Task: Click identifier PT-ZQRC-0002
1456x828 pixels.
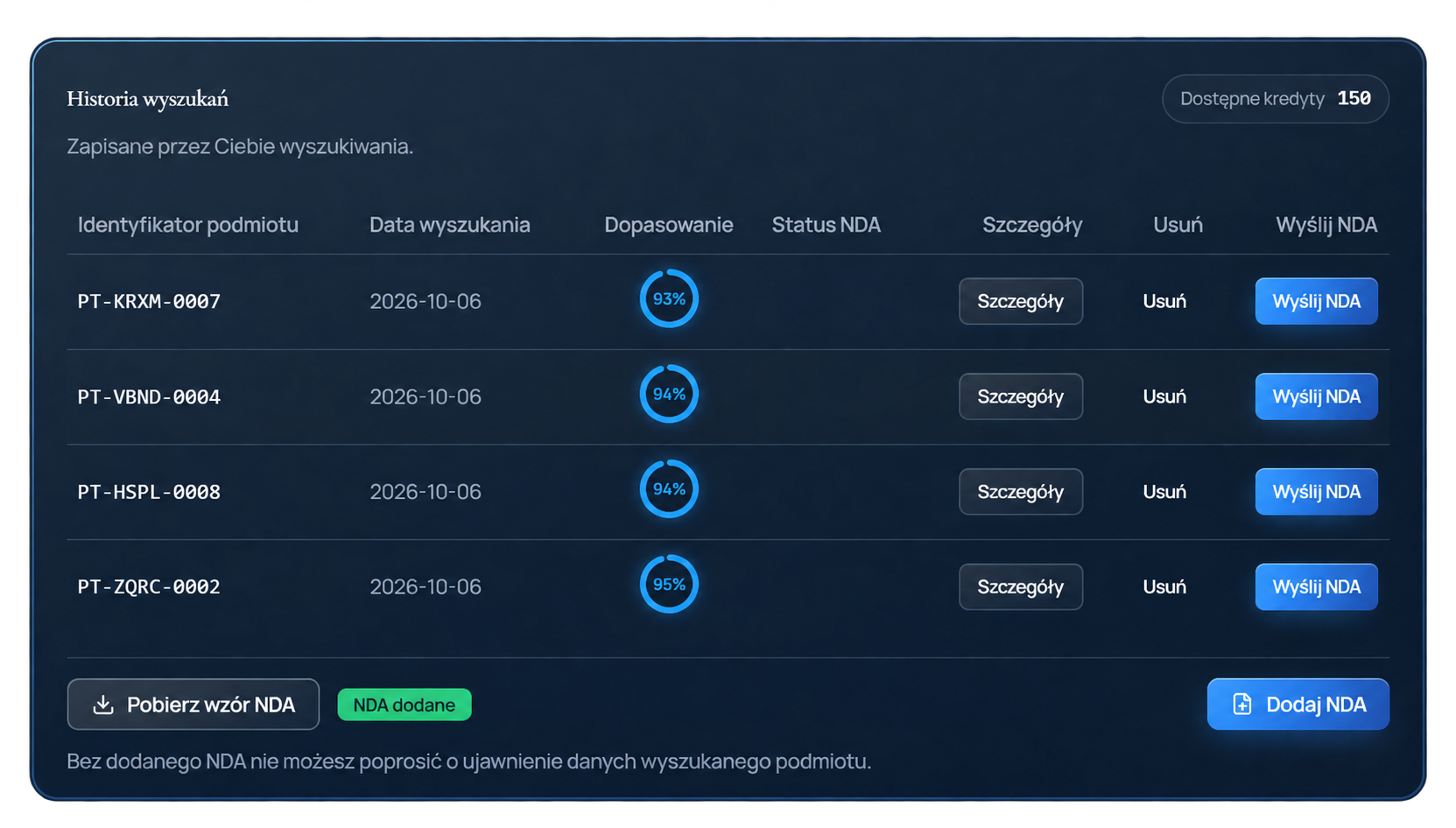Action: pos(149,586)
